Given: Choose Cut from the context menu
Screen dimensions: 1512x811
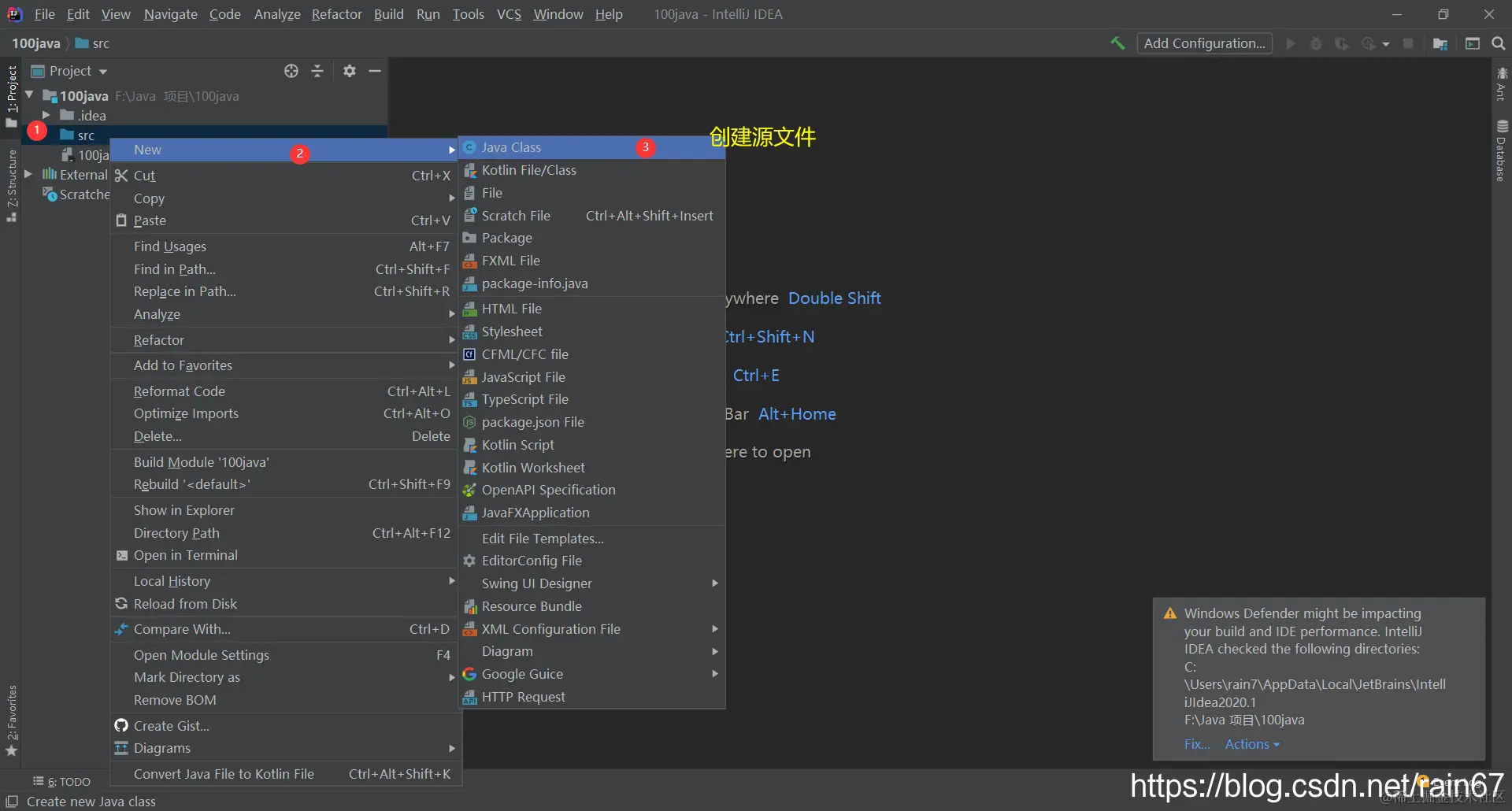Looking at the screenshot, I should click(285, 176).
